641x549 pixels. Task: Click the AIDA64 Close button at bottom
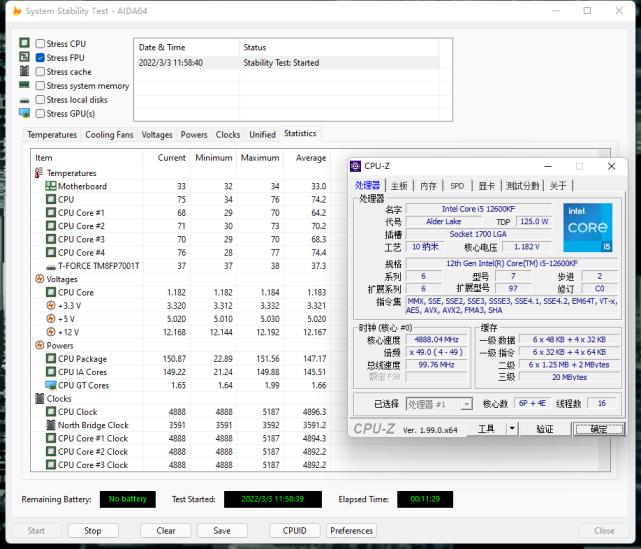[604, 531]
